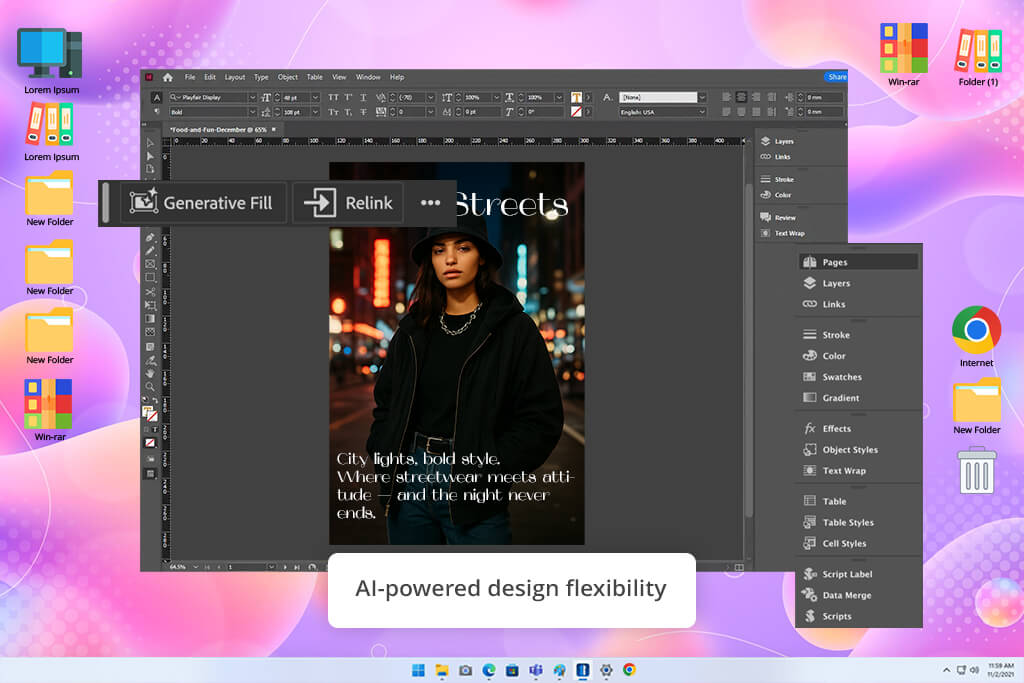Open the English: USA language dropdown
Viewport: 1024px width, 683px height.
702,112
